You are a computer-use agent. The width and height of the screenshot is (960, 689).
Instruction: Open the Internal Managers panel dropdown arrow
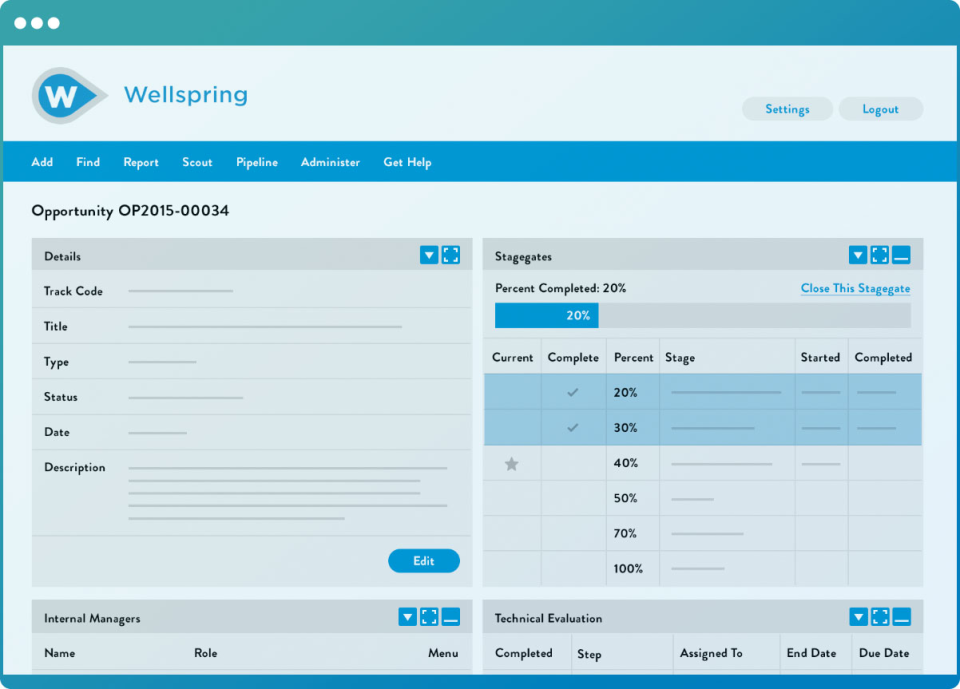407,616
